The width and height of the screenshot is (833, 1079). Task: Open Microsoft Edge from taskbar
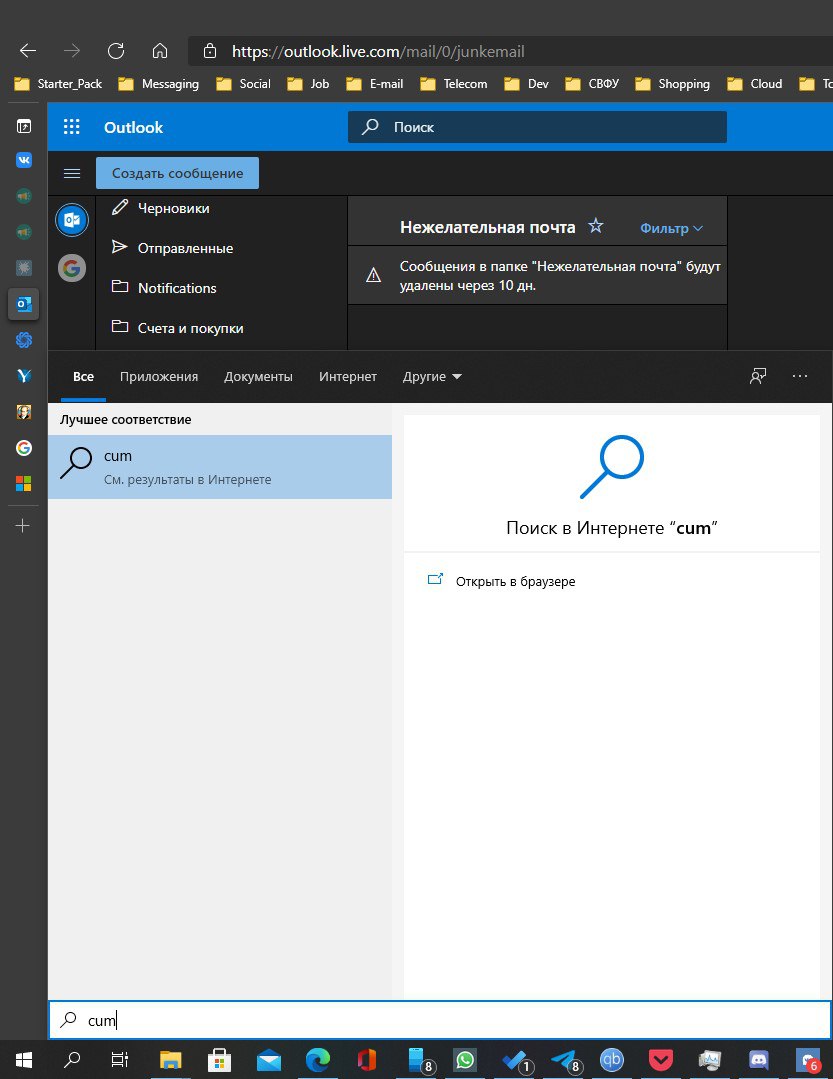[x=318, y=1060]
